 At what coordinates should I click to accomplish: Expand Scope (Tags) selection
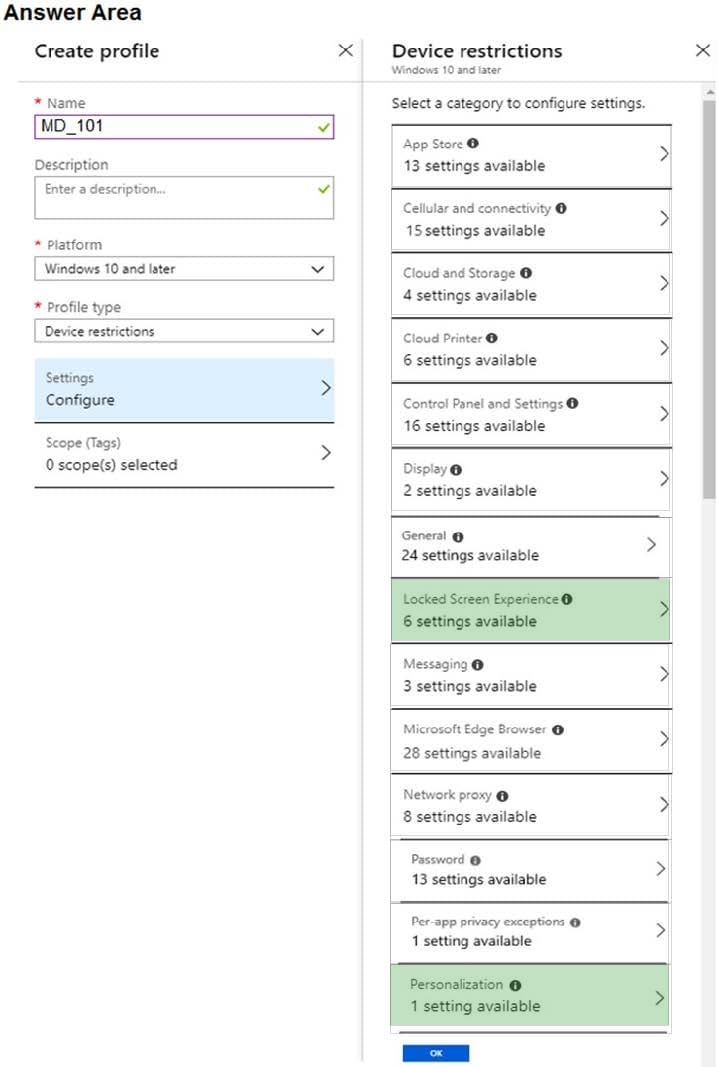[x=184, y=455]
